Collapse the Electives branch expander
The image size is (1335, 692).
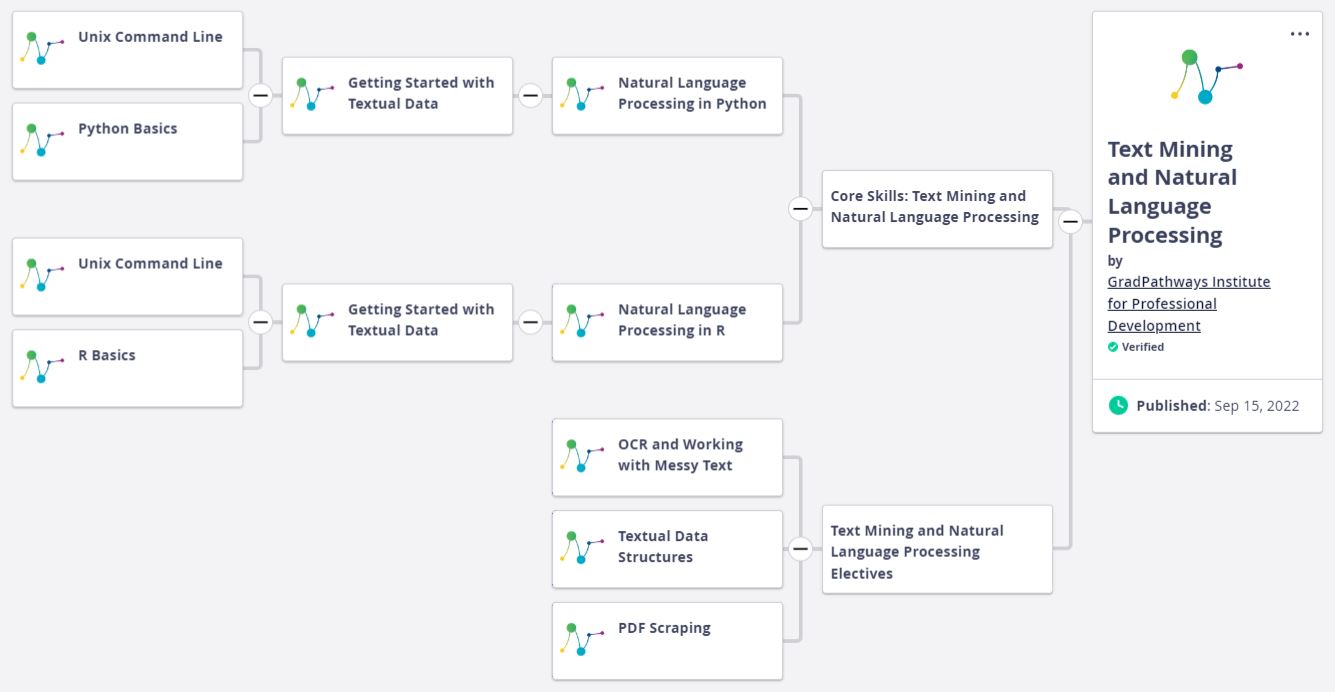(x=800, y=548)
